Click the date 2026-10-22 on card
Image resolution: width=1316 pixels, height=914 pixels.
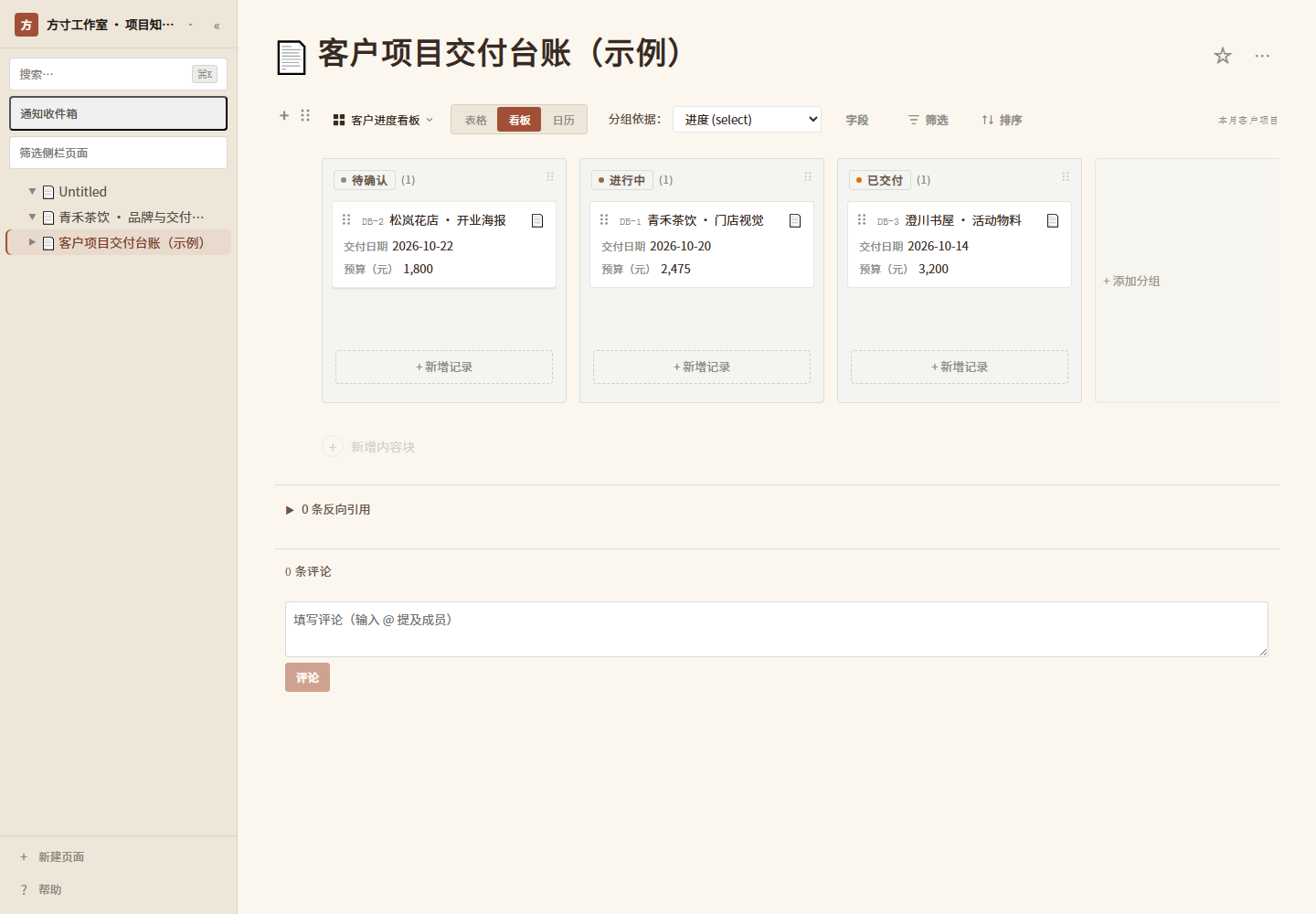(422, 246)
